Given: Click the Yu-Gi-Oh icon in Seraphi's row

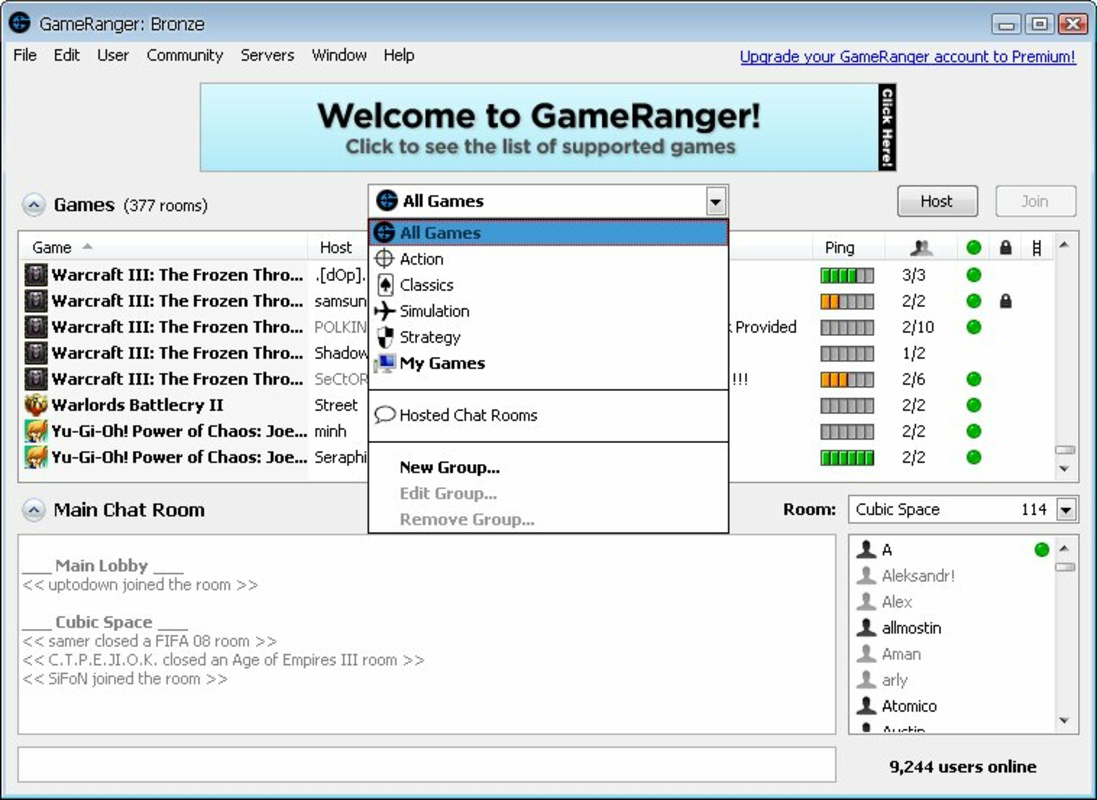Looking at the screenshot, I should 36,456.
